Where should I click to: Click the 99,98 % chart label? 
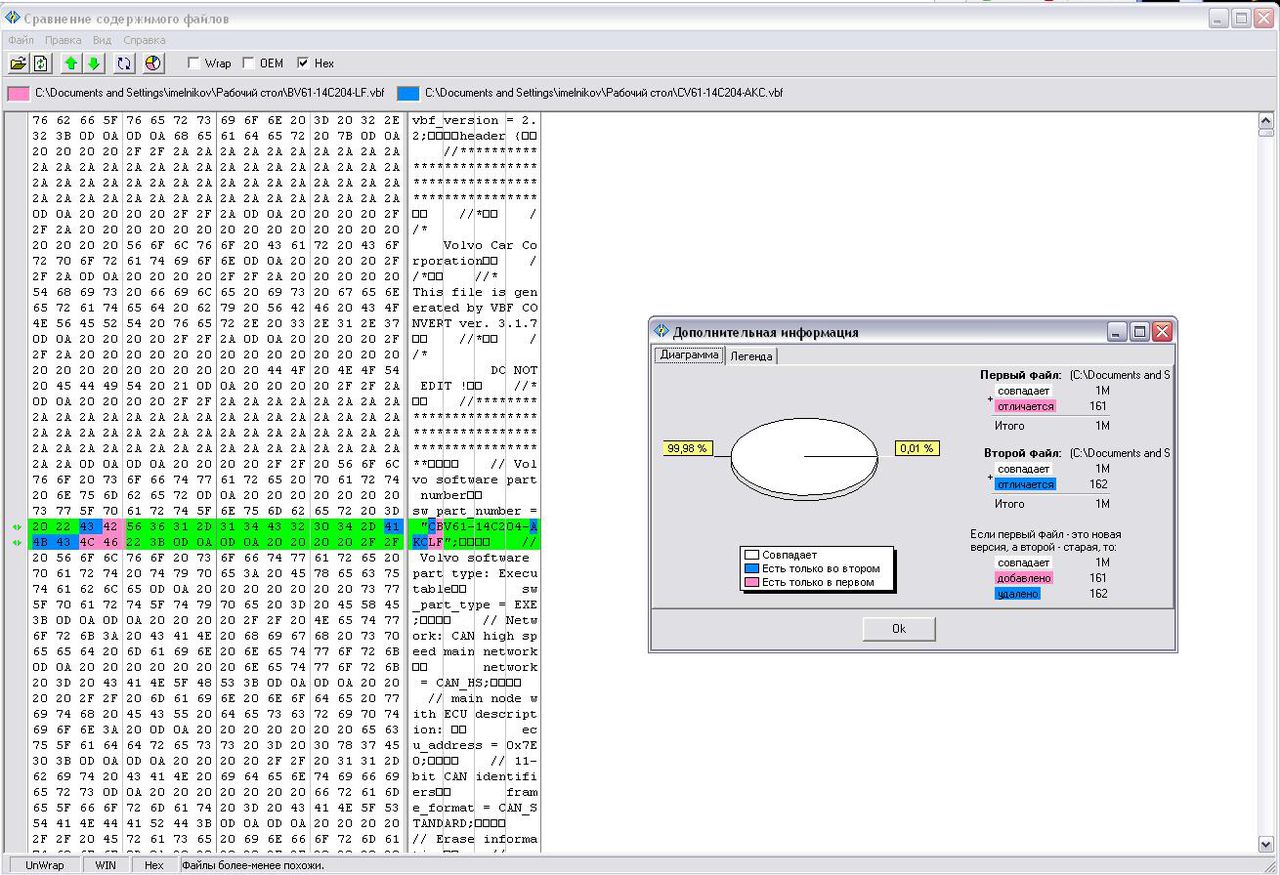click(687, 448)
